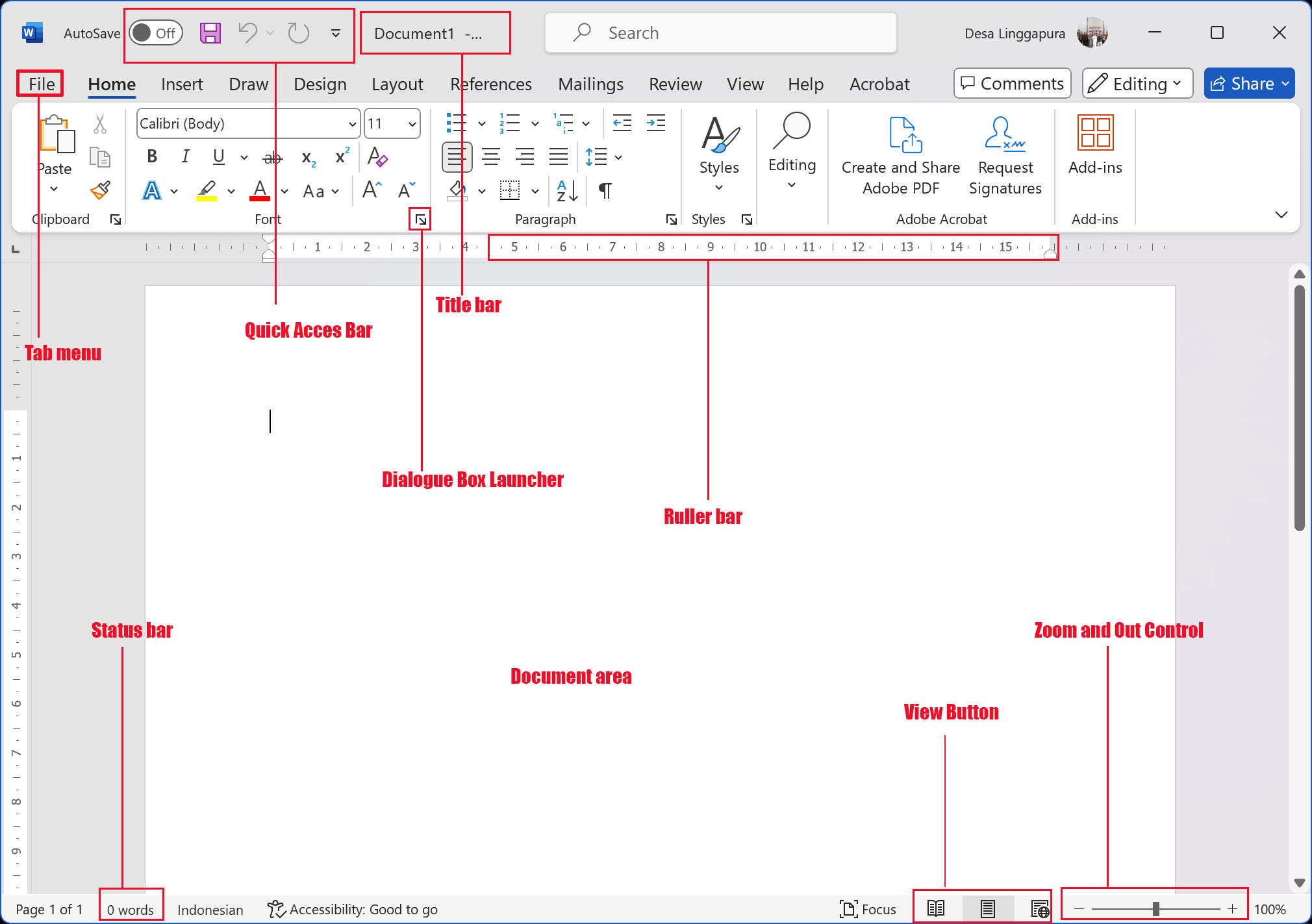Open the Comments panel

pos(1011,83)
